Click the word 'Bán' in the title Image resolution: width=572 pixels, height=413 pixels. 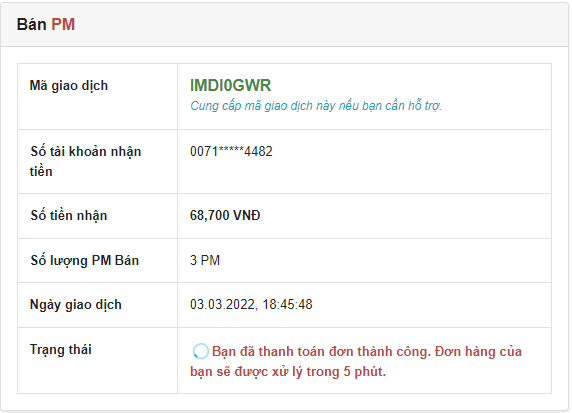point(32,24)
